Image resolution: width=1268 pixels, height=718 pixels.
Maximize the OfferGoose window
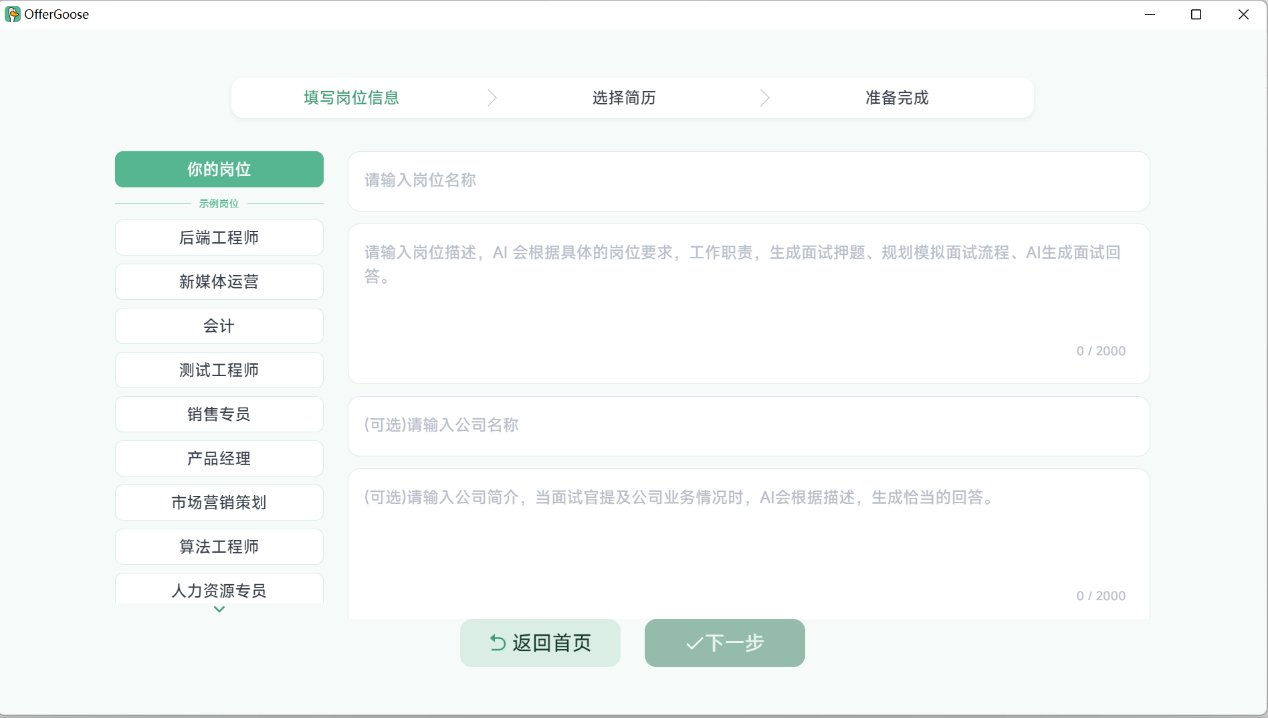1196,14
